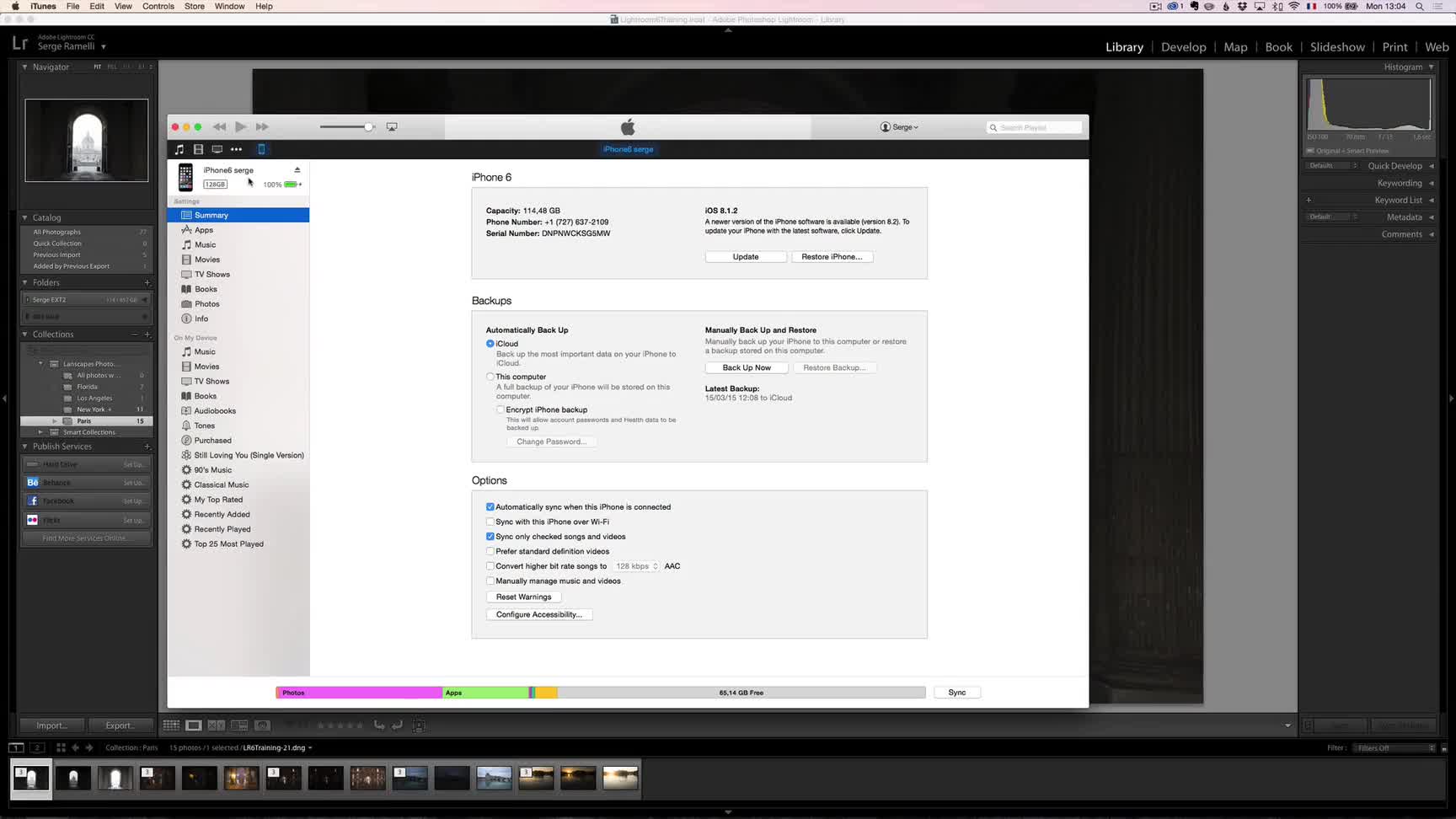Open the Movies library icon in iTunes toolbar
Viewport: 1456px width, 819px height.
coord(198,149)
